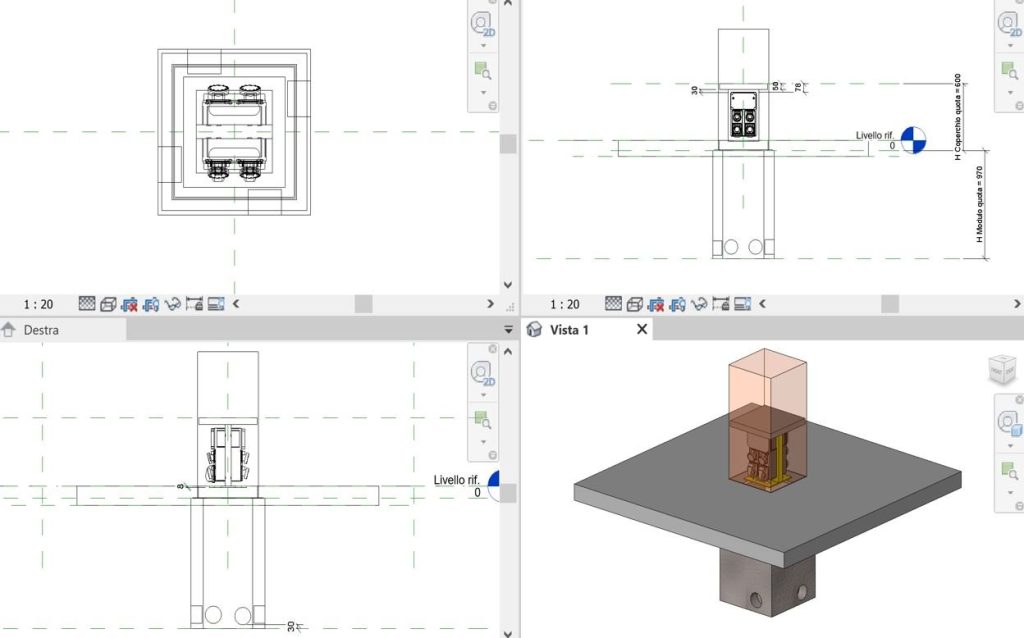Close the Vista 1 tab
Image resolution: width=1024 pixels, height=638 pixels.
[x=641, y=329]
